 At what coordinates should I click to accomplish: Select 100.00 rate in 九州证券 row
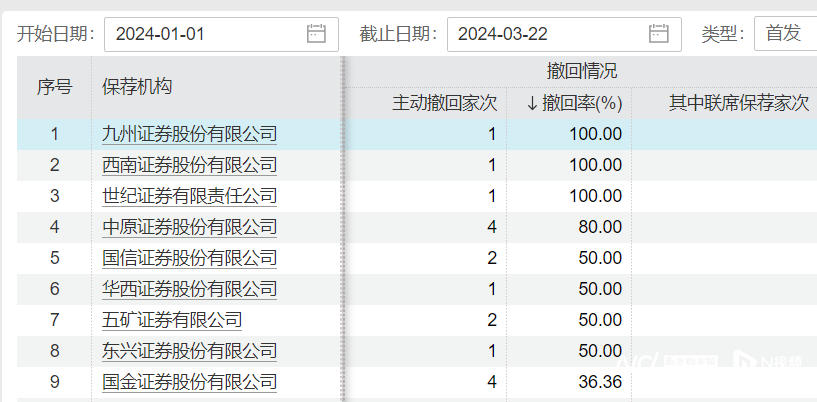pyautogui.click(x=596, y=134)
